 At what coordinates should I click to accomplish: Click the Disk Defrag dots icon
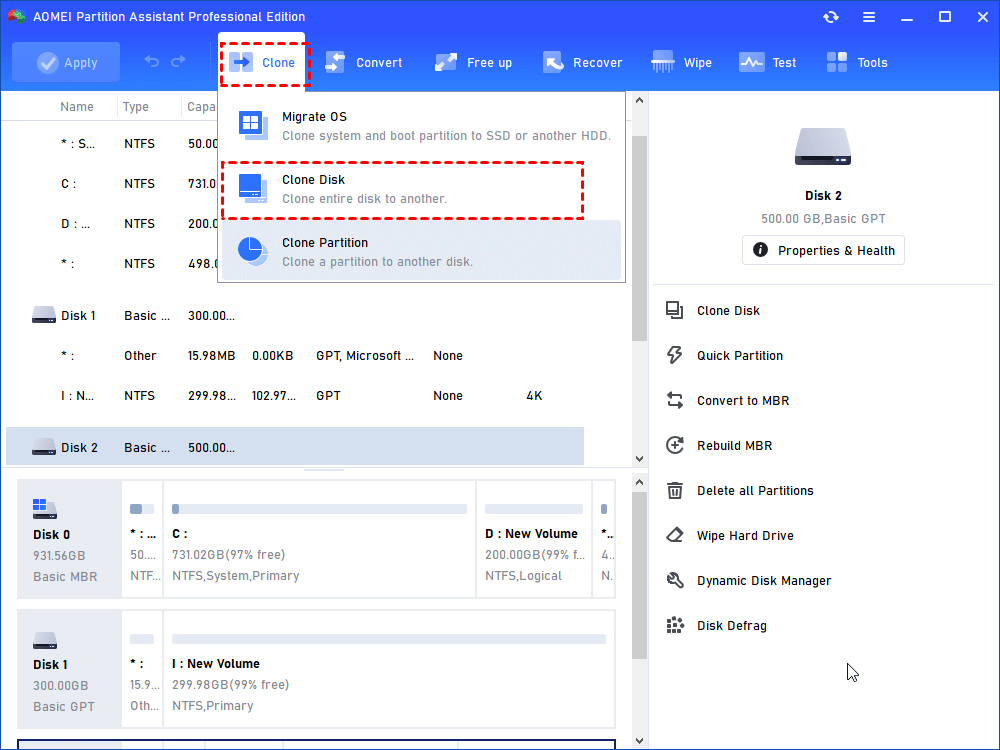point(675,626)
